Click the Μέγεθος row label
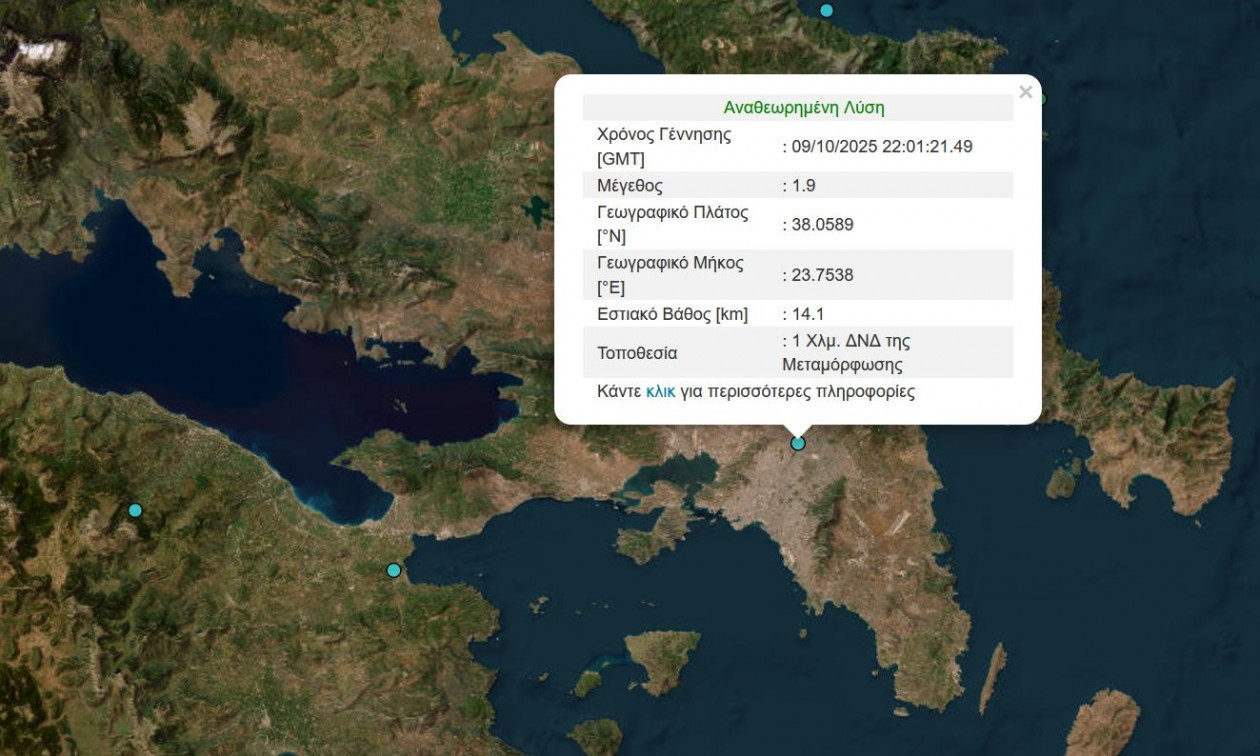The image size is (1260, 756). [x=629, y=186]
